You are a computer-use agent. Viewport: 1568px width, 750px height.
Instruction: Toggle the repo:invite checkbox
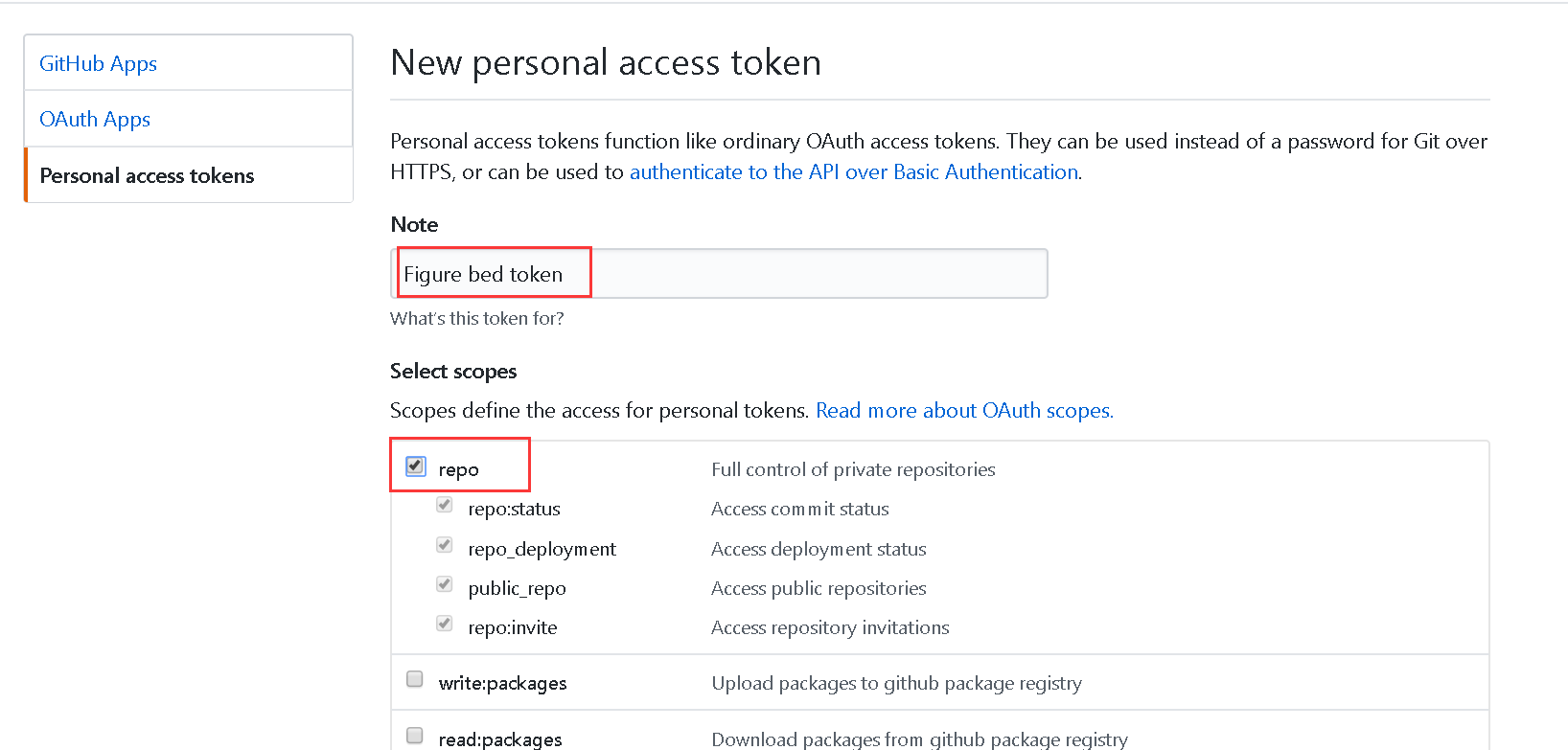445,624
